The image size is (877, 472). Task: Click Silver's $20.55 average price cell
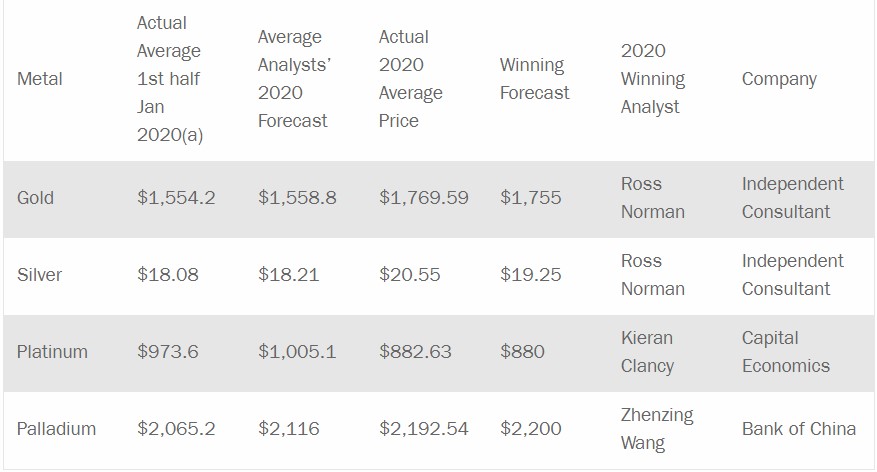click(409, 275)
